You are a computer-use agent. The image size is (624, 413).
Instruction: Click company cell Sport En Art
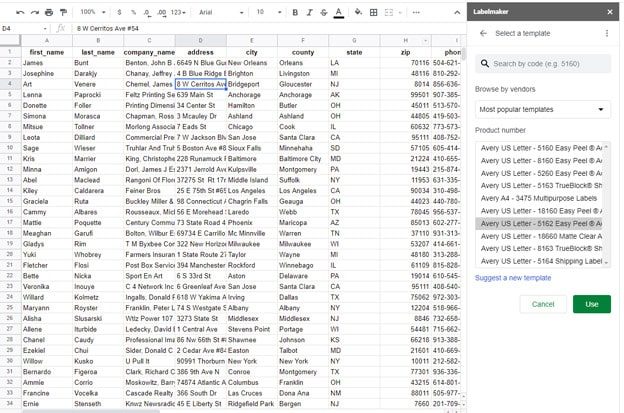(149, 276)
